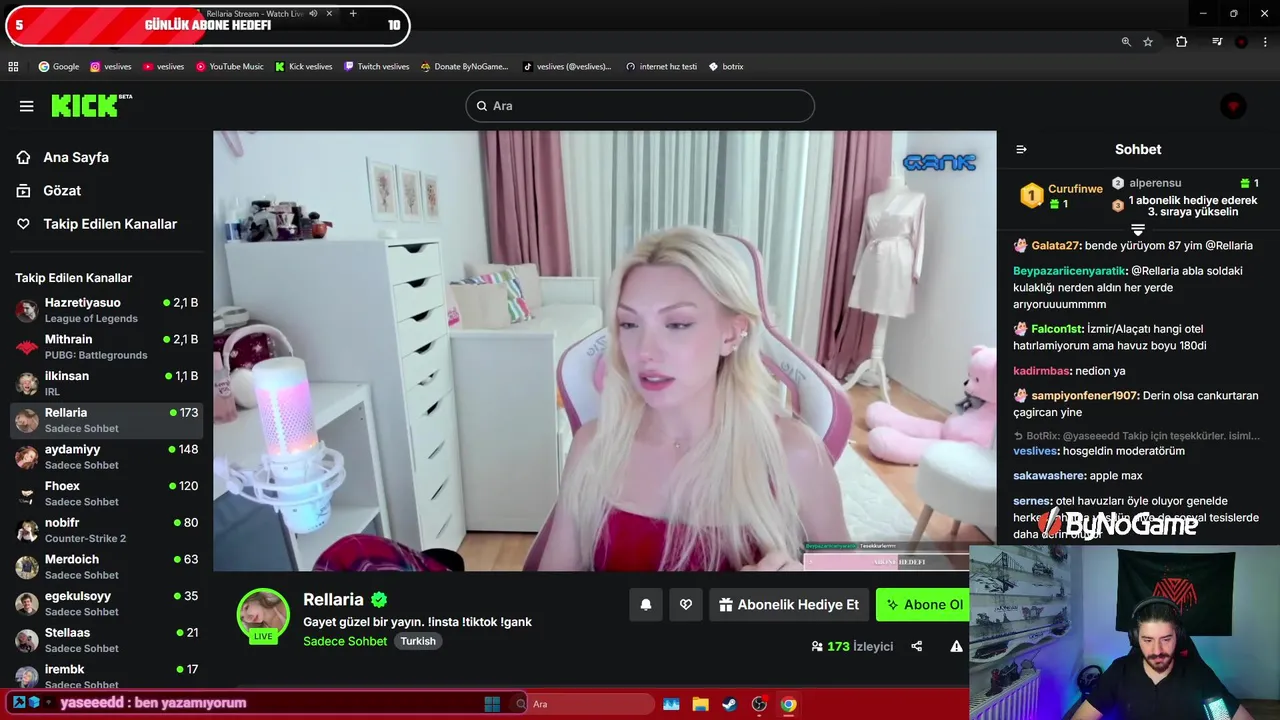Open the Instagram veslives bookmark

110,67
